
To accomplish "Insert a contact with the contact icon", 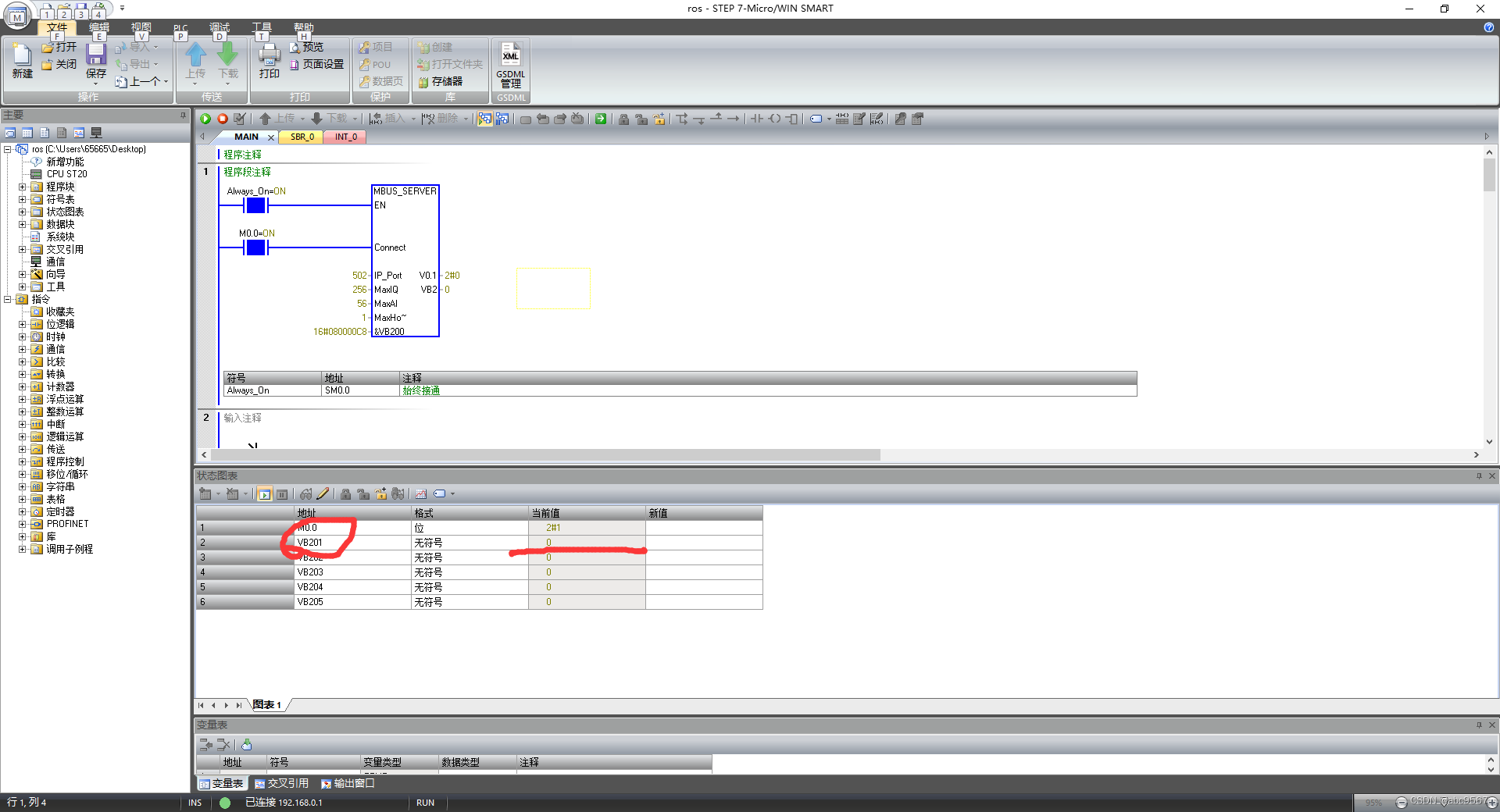I will [757, 119].
